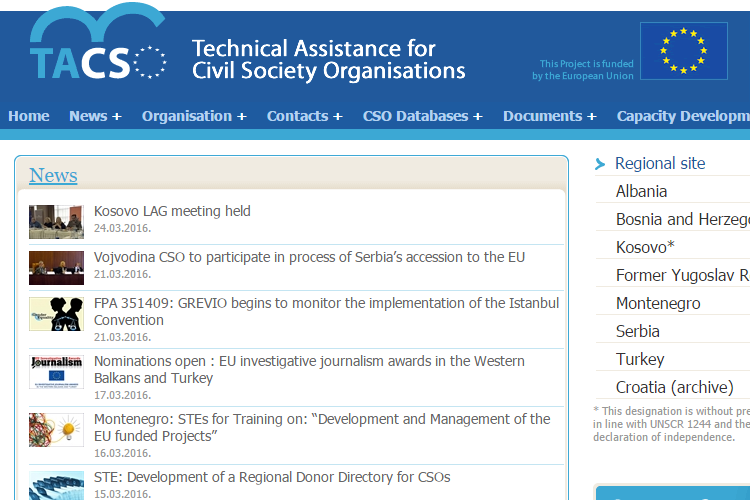
Task: Click 'This Project is funded' text
Action: point(586,64)
